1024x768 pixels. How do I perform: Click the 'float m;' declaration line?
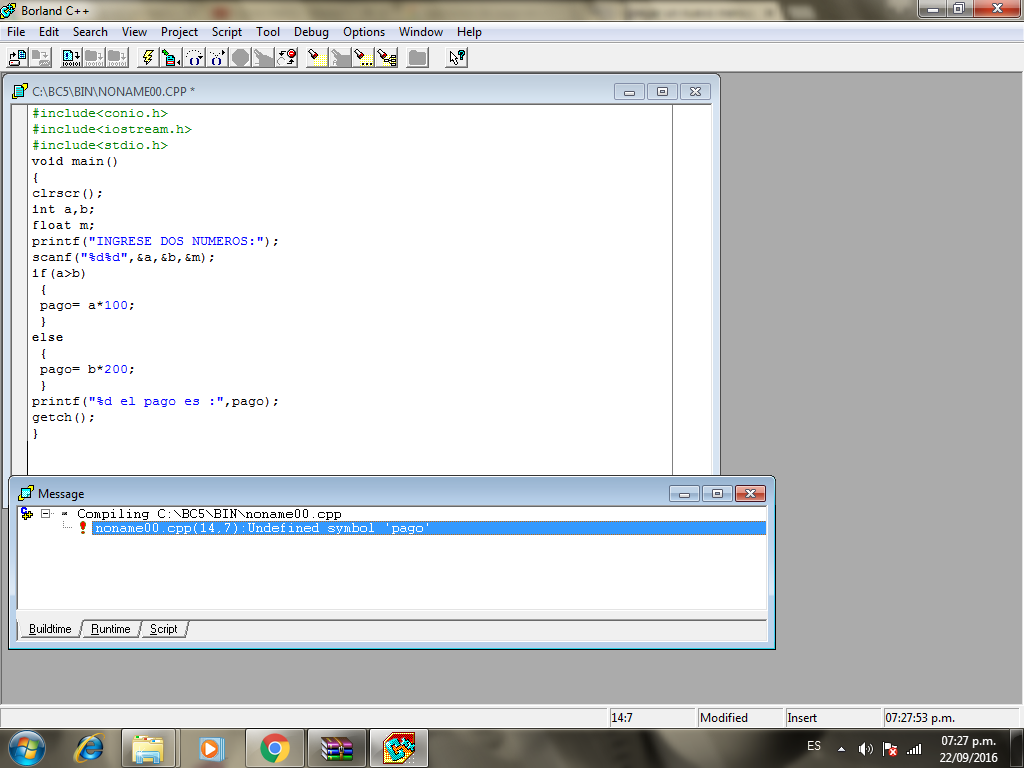click(x=63, y=225)
